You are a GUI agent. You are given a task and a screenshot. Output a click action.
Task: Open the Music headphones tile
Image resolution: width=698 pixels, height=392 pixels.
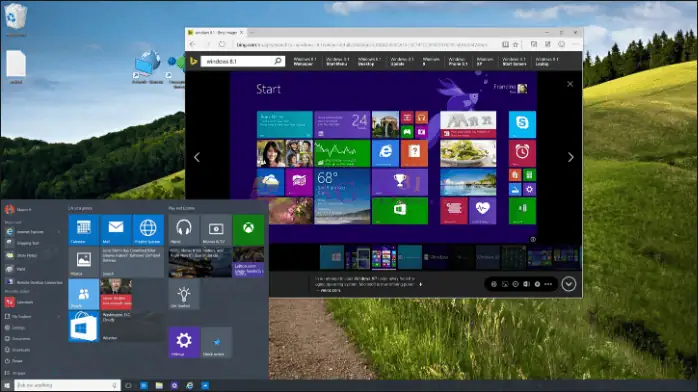click(x=183, y=230)
